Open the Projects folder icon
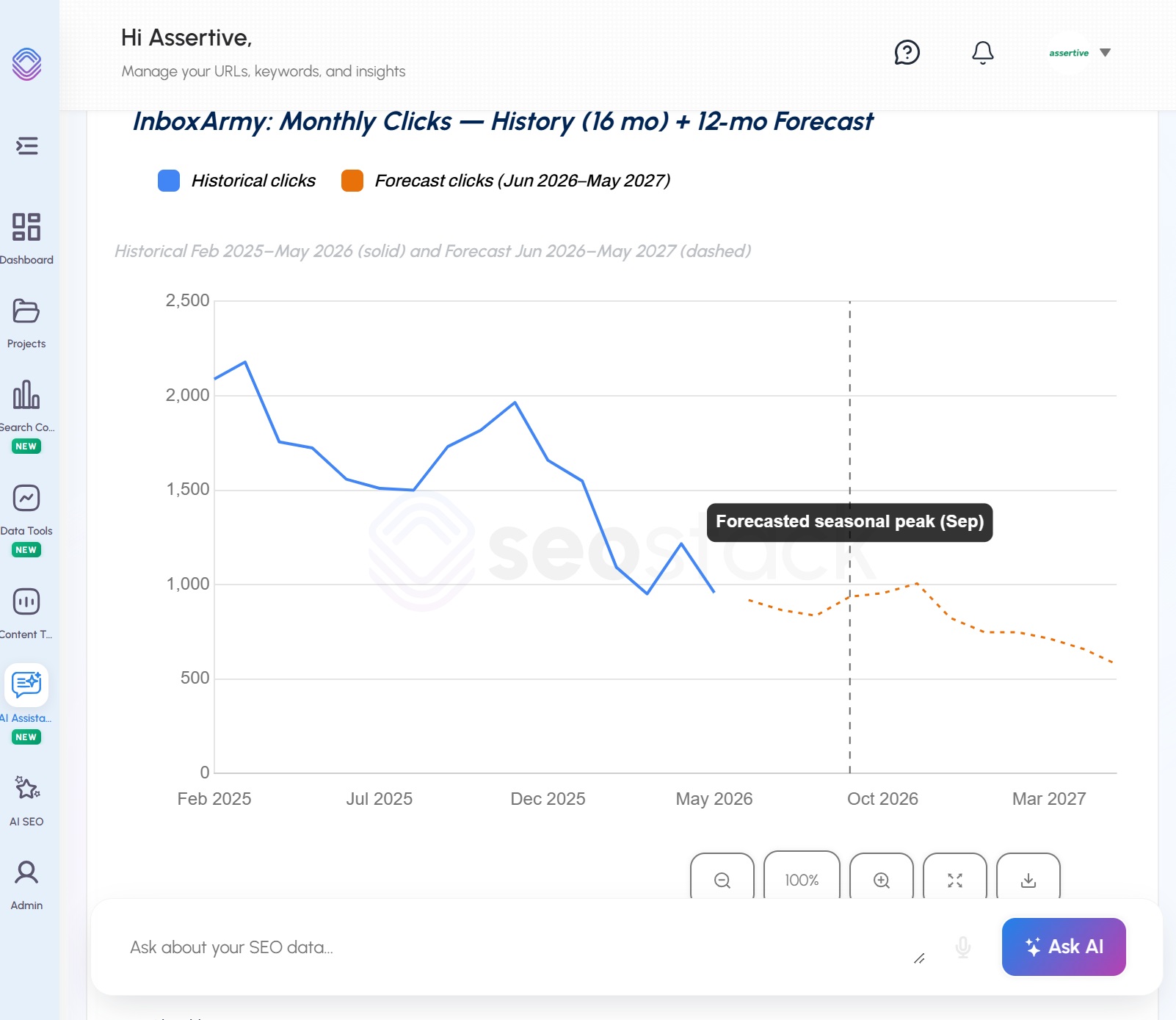Viewport: 1176px width, 1020px height. tap(26, 311)
